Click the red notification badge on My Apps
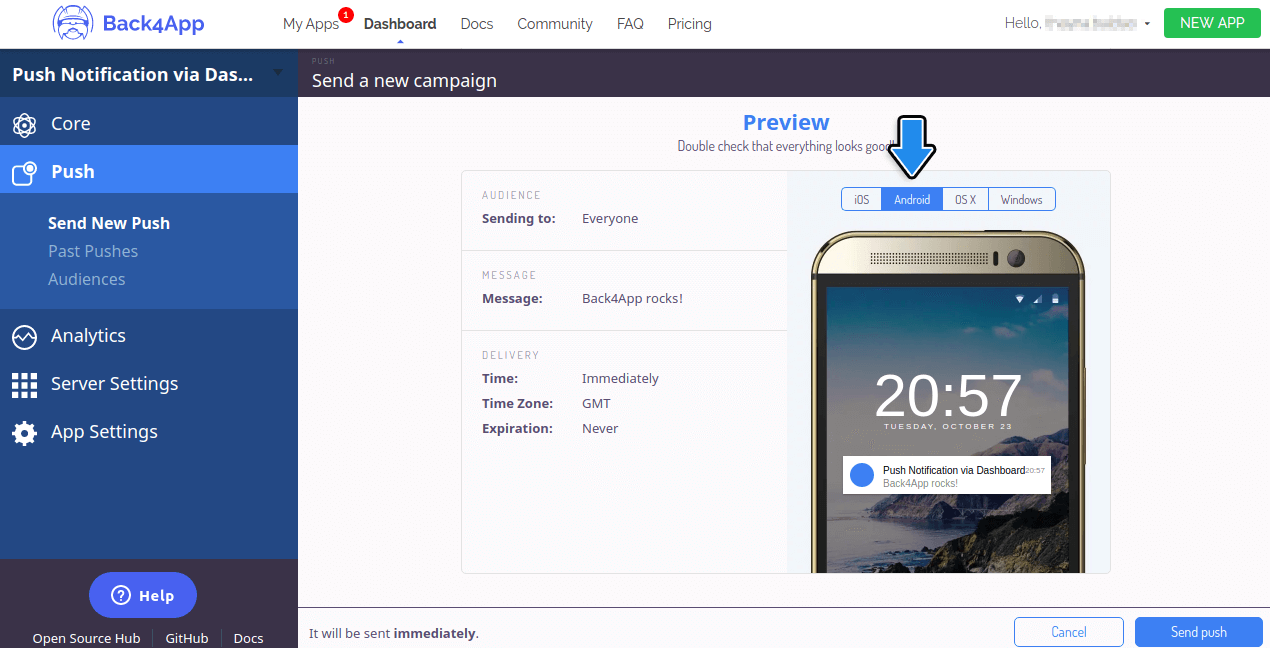This screenshot has height=648, width=1270. click(346, 15)
